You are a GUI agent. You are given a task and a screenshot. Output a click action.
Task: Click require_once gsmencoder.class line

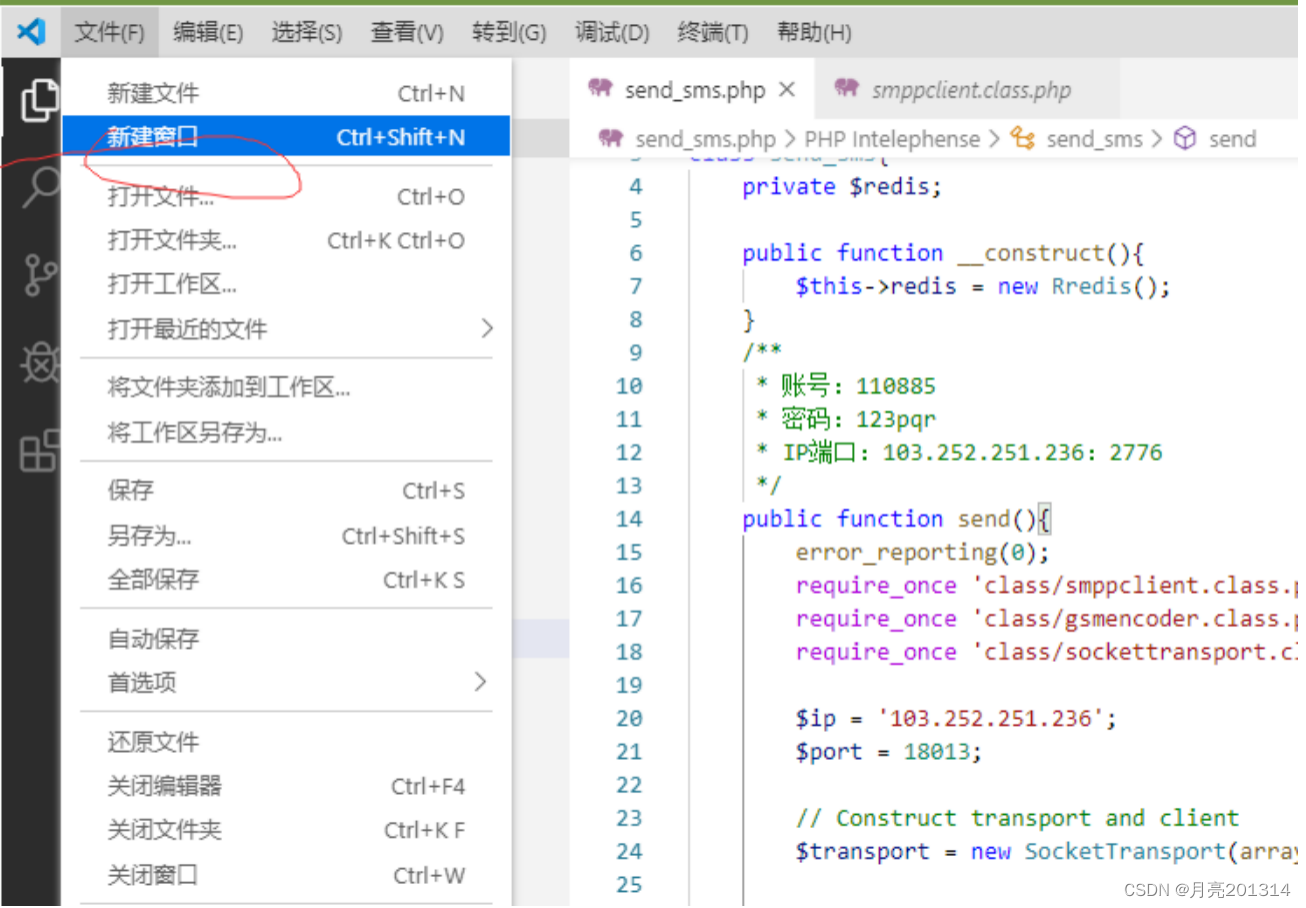(x=1046, y=618)
